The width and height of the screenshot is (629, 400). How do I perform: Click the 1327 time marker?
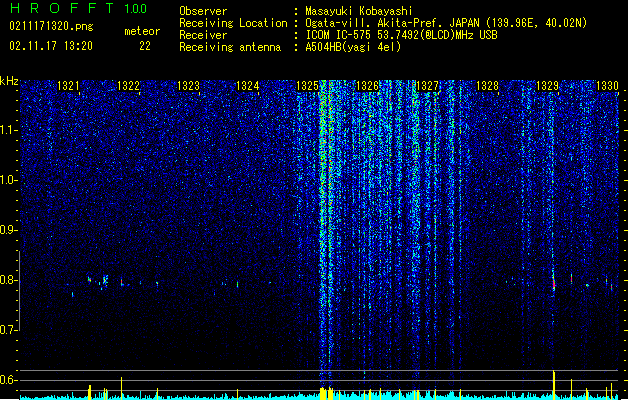point(427,86)
